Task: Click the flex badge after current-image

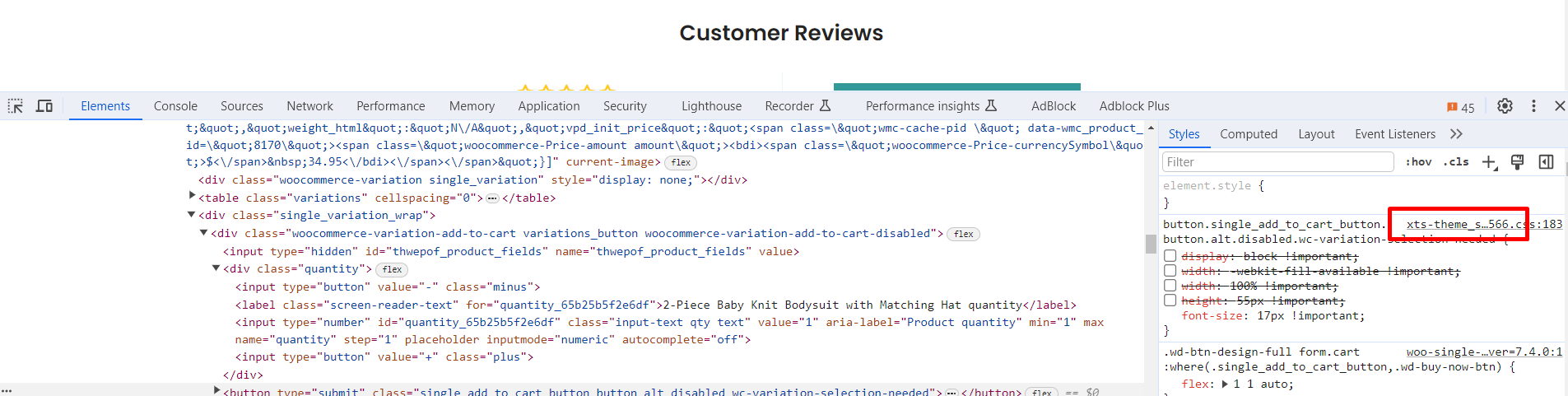Action: coord(681,163)
